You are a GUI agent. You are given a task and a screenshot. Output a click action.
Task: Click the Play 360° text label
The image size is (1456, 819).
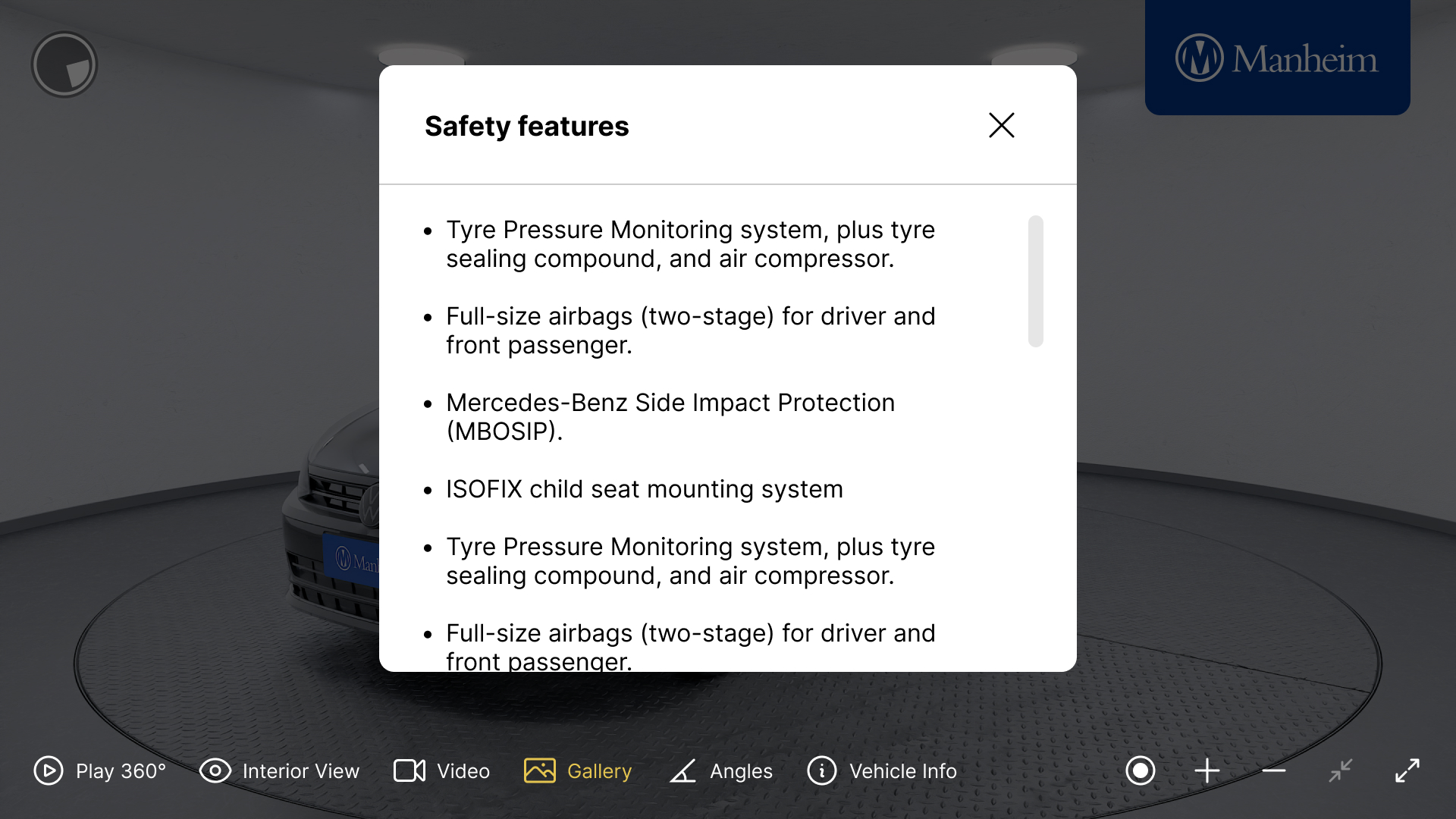pyautogui.click(x=121, y=770)
